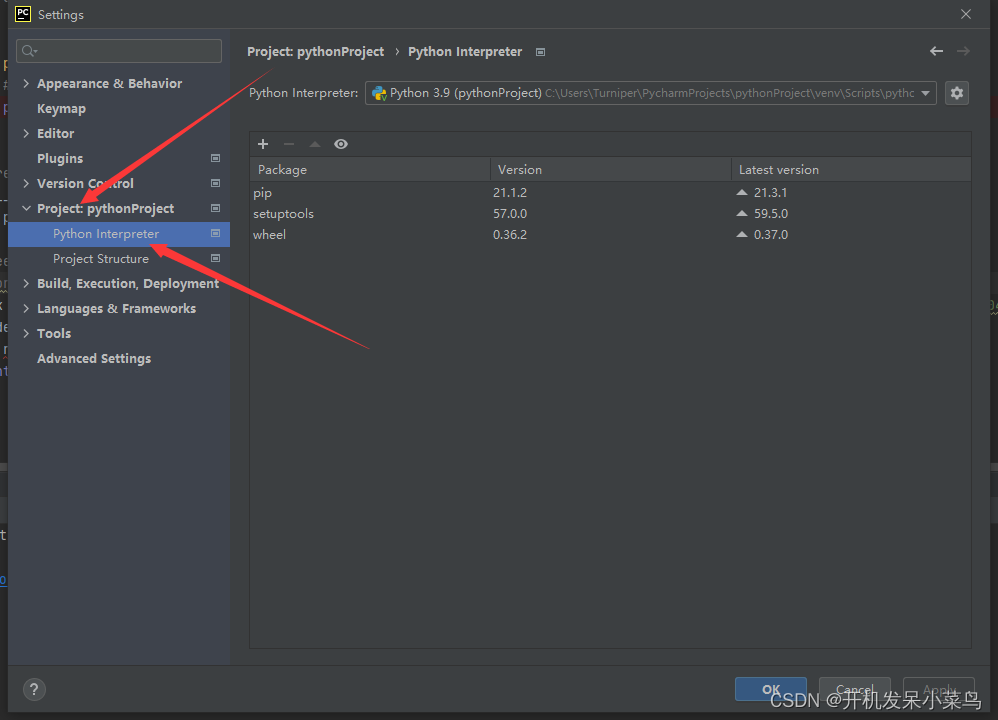998x720 pixels.
Task: Click the uninstall package minus icon
Action: (289, 144)
